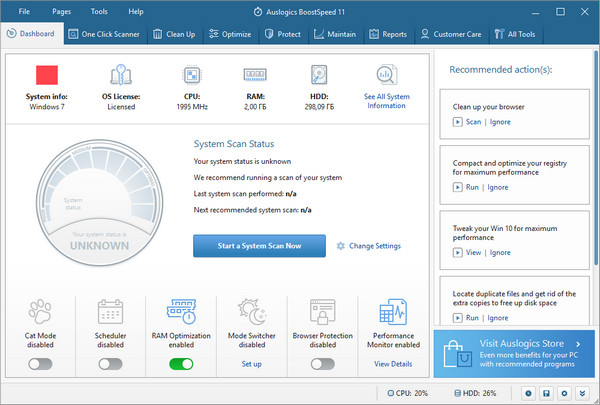The height and width of the screenshot is (405, 600).
Task: Click the HDD drive icon
Action: tap(319, 75)
